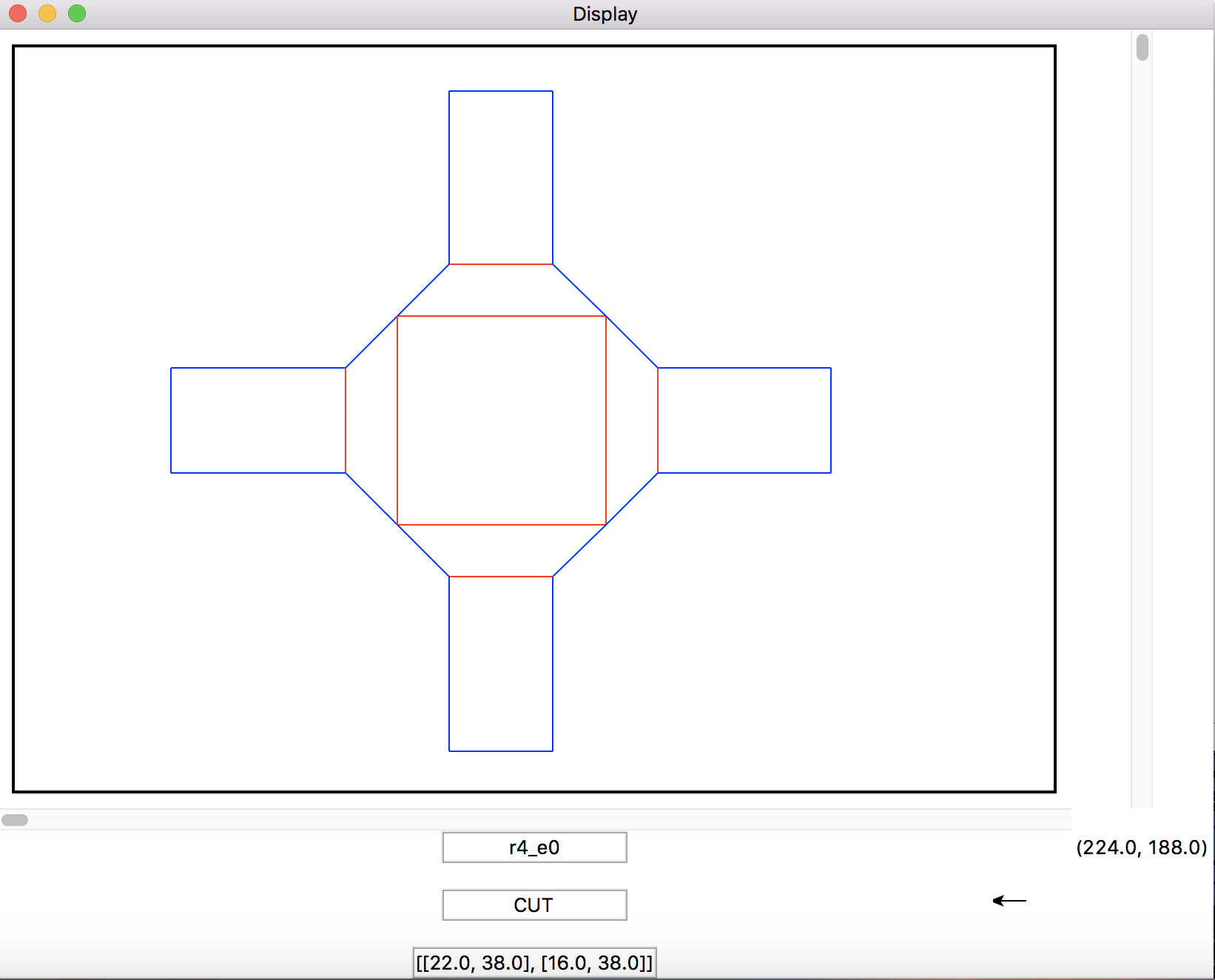
Task: Click inside the central red square
Action: (502, 420)
